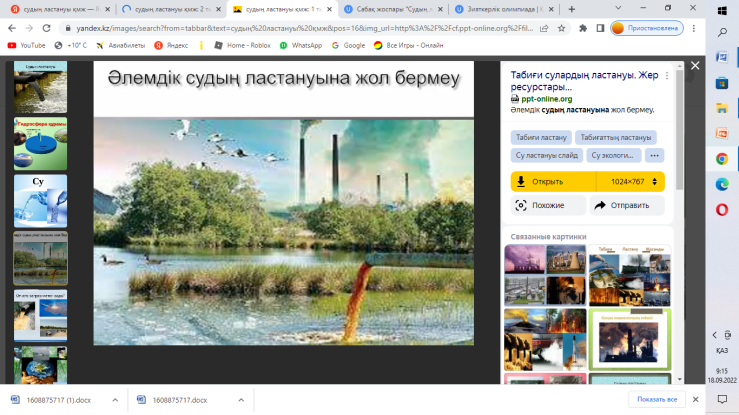
Task: Open the Google bookmark
Action: coord(348,45)
